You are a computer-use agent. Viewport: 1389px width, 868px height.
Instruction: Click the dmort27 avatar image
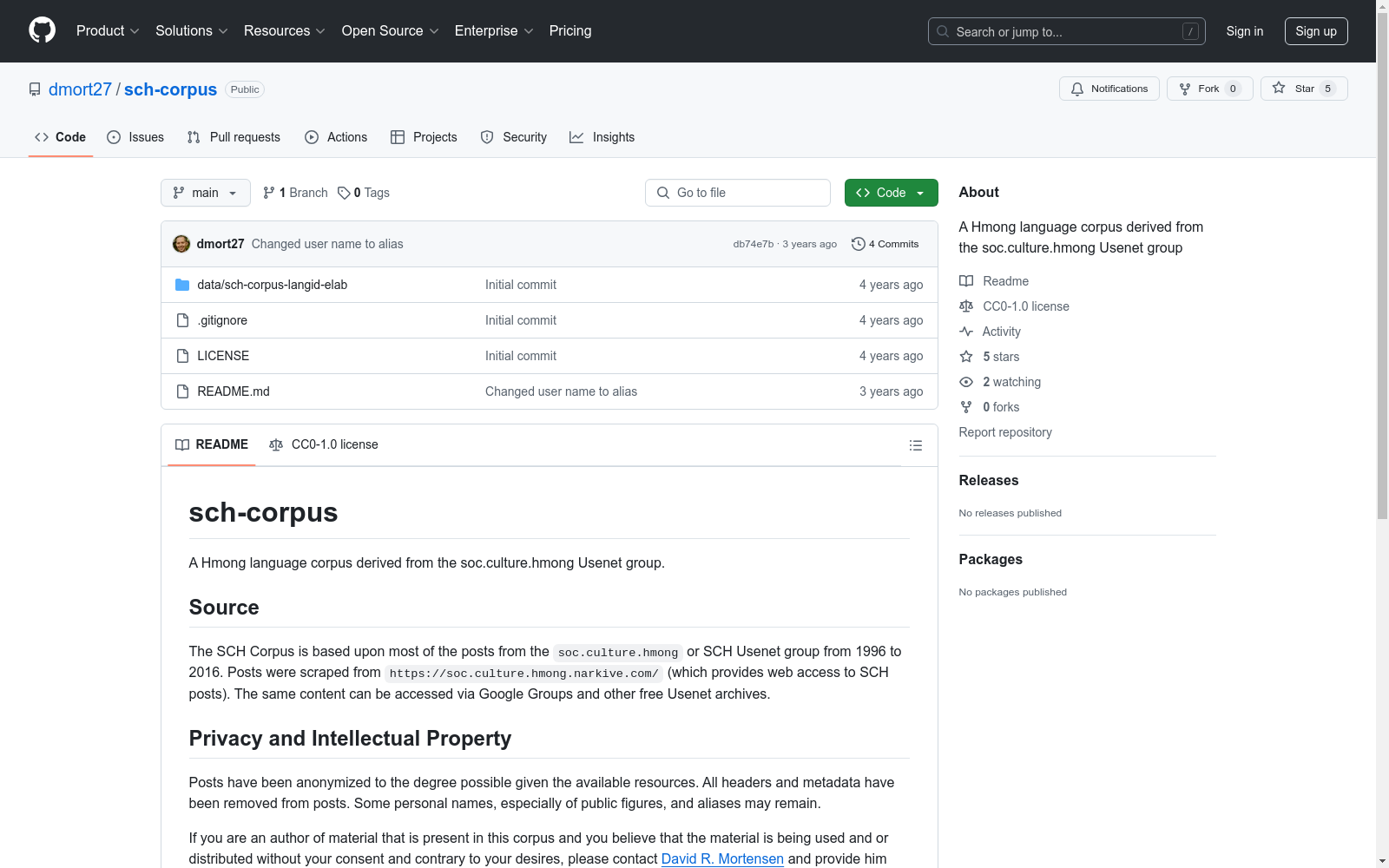coord(181,244)
